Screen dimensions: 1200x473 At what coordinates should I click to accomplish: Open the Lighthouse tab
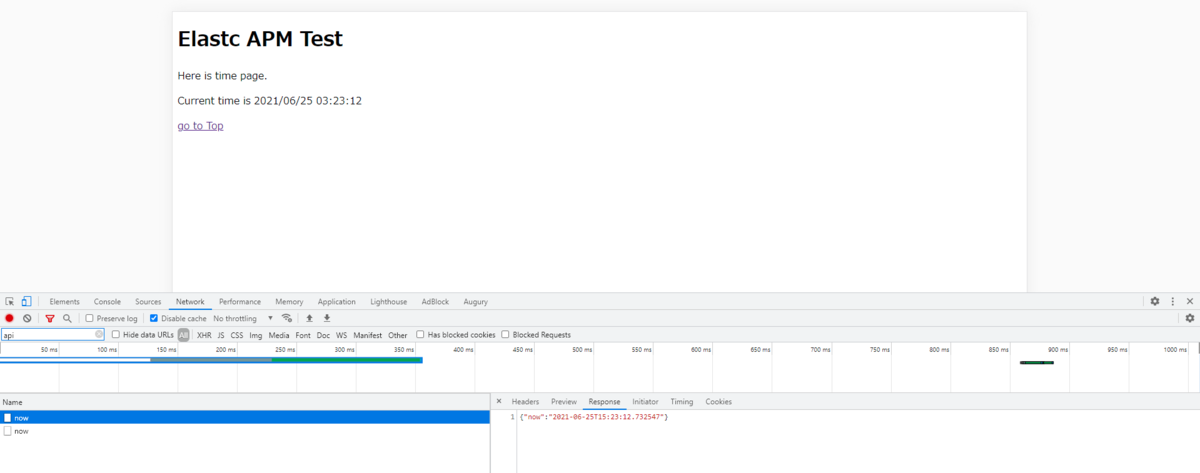tap(389, 301)
